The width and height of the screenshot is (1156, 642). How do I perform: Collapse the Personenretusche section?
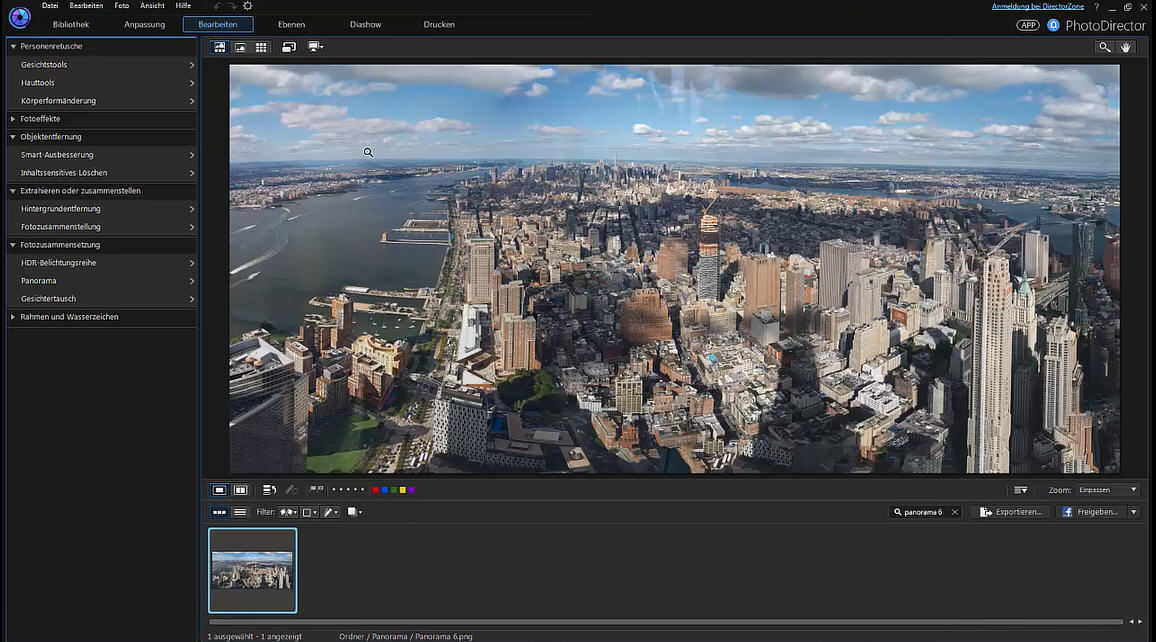[12, 46]
